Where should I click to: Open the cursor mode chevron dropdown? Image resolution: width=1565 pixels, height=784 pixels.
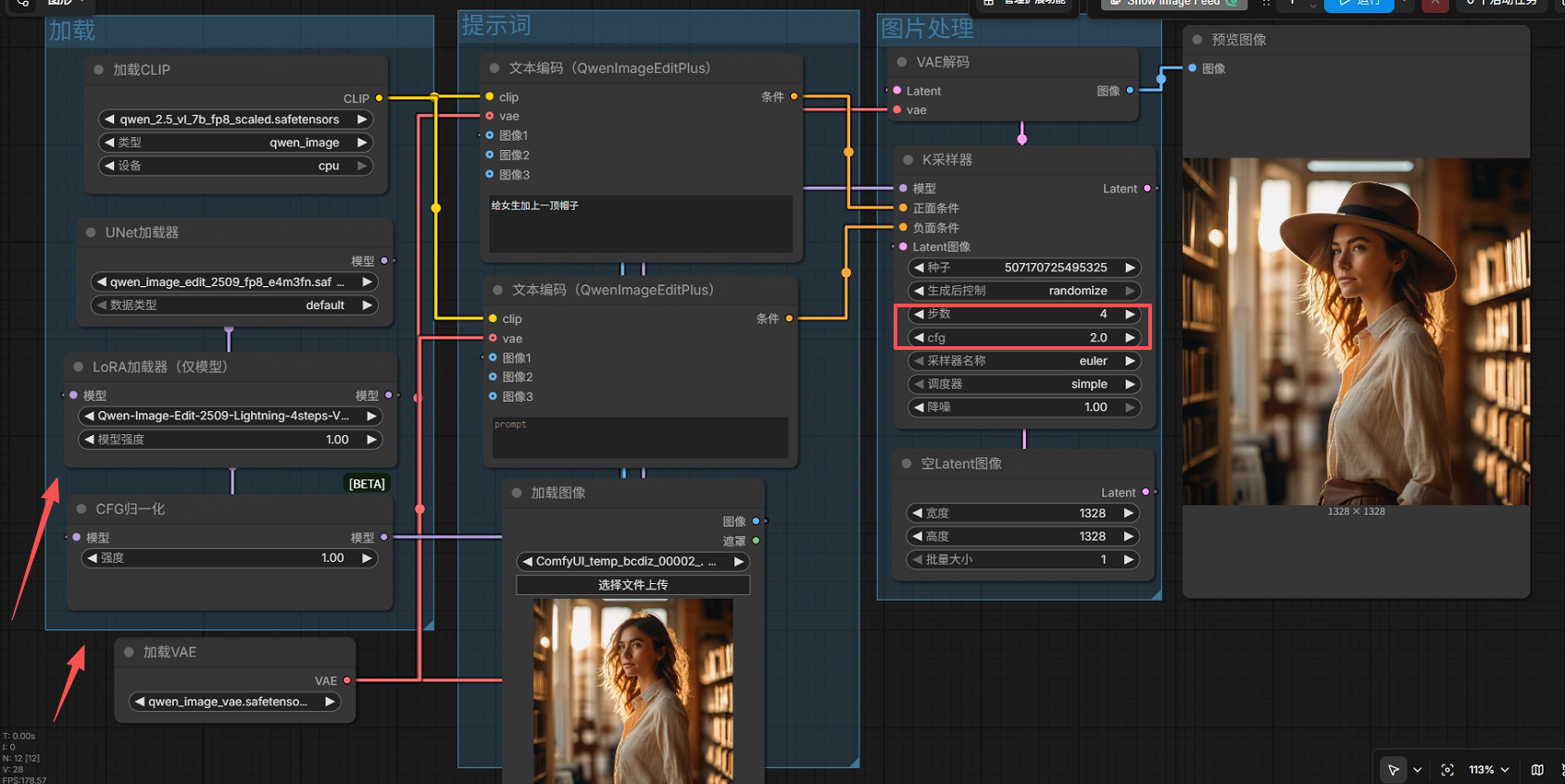(1417, 769)
